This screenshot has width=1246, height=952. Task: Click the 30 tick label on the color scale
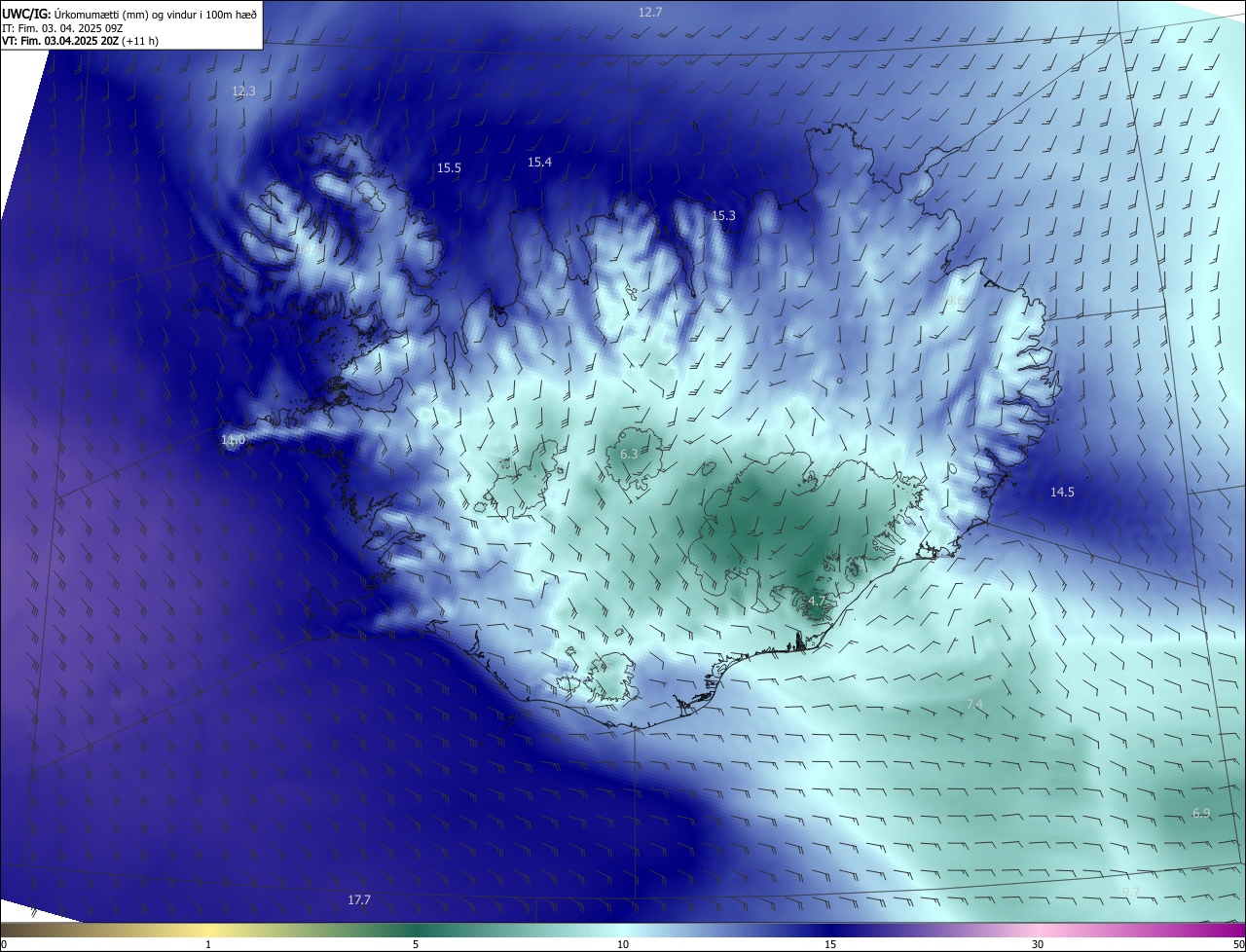click(1038, 944)
